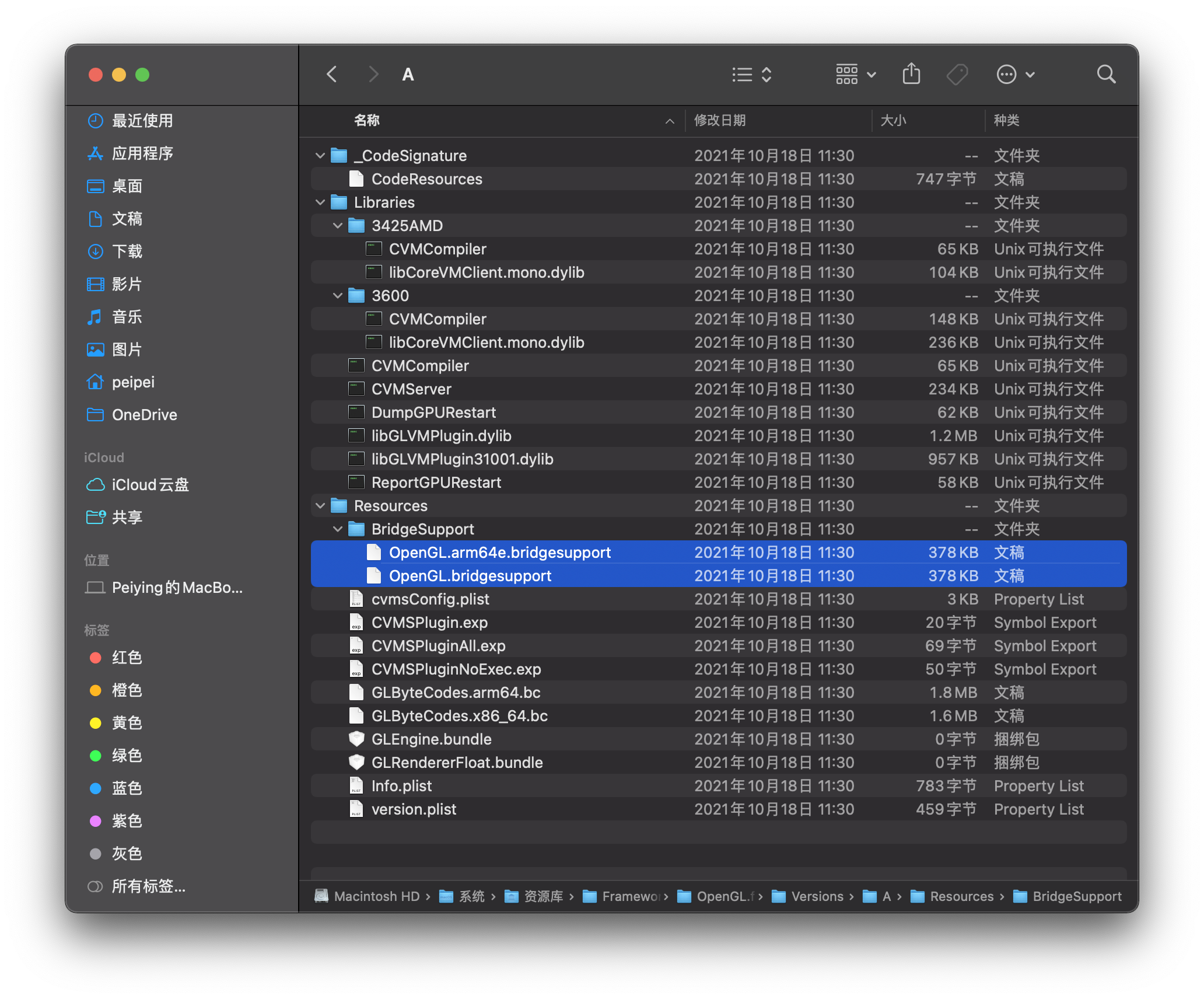Collapse the BridgeSupport folder disclosure
Viewport: 1204px width, 999px height.
(x=338, y=529)
